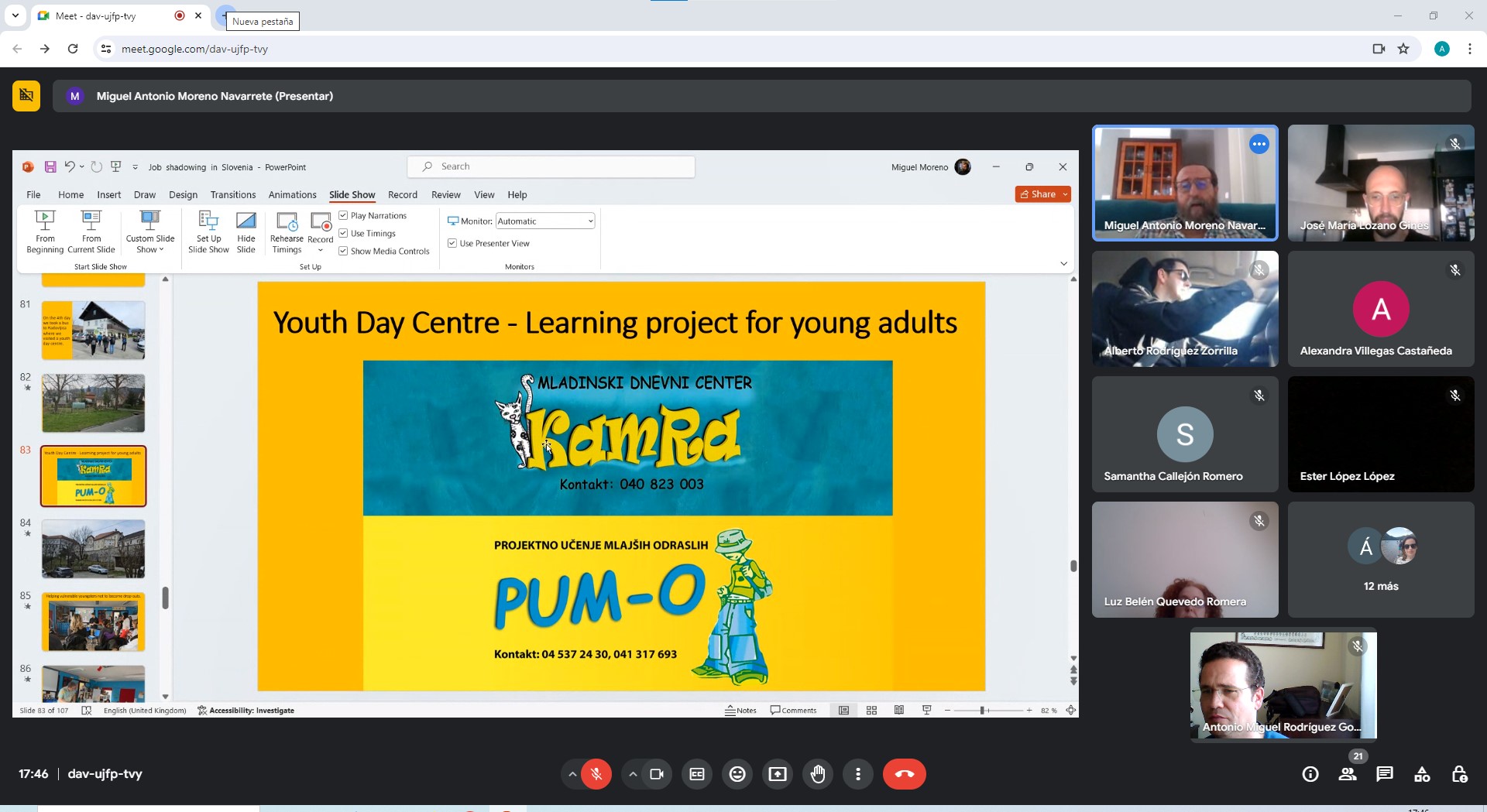Click the PowerPoint Search box
The width and height of the screenshot is (1487, 812).
pos(551,166)
